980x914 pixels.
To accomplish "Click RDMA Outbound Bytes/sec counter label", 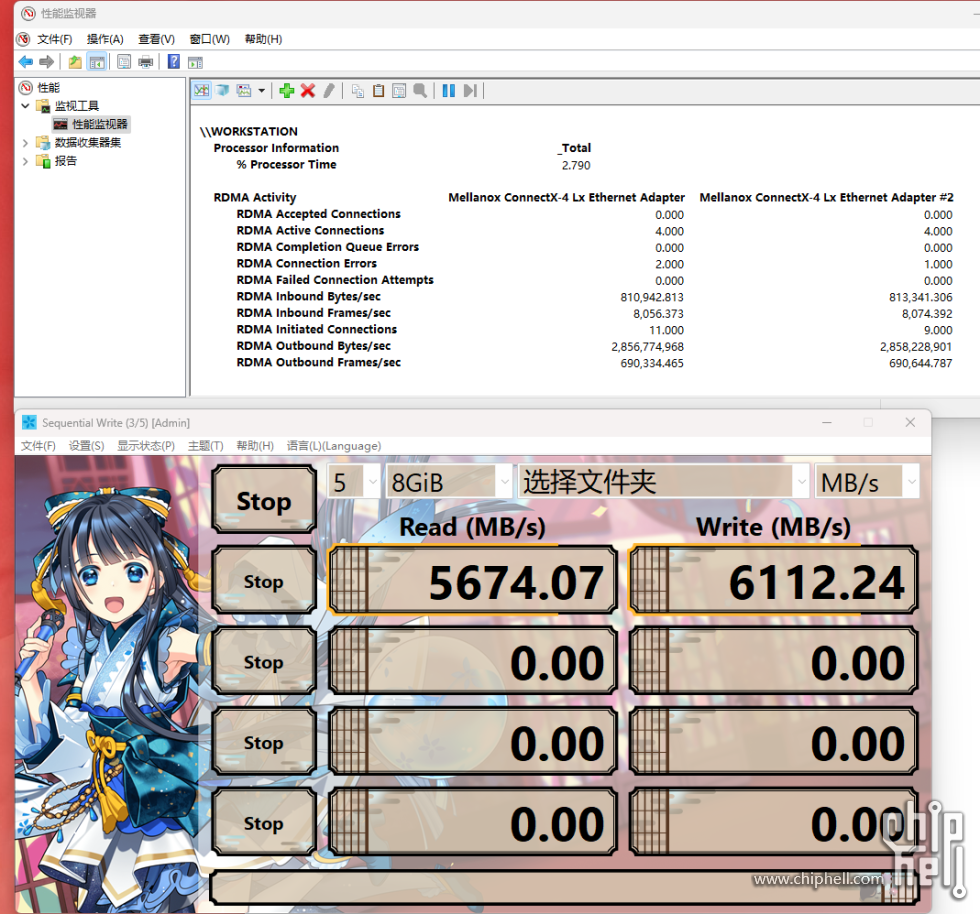I will [313, 346].
